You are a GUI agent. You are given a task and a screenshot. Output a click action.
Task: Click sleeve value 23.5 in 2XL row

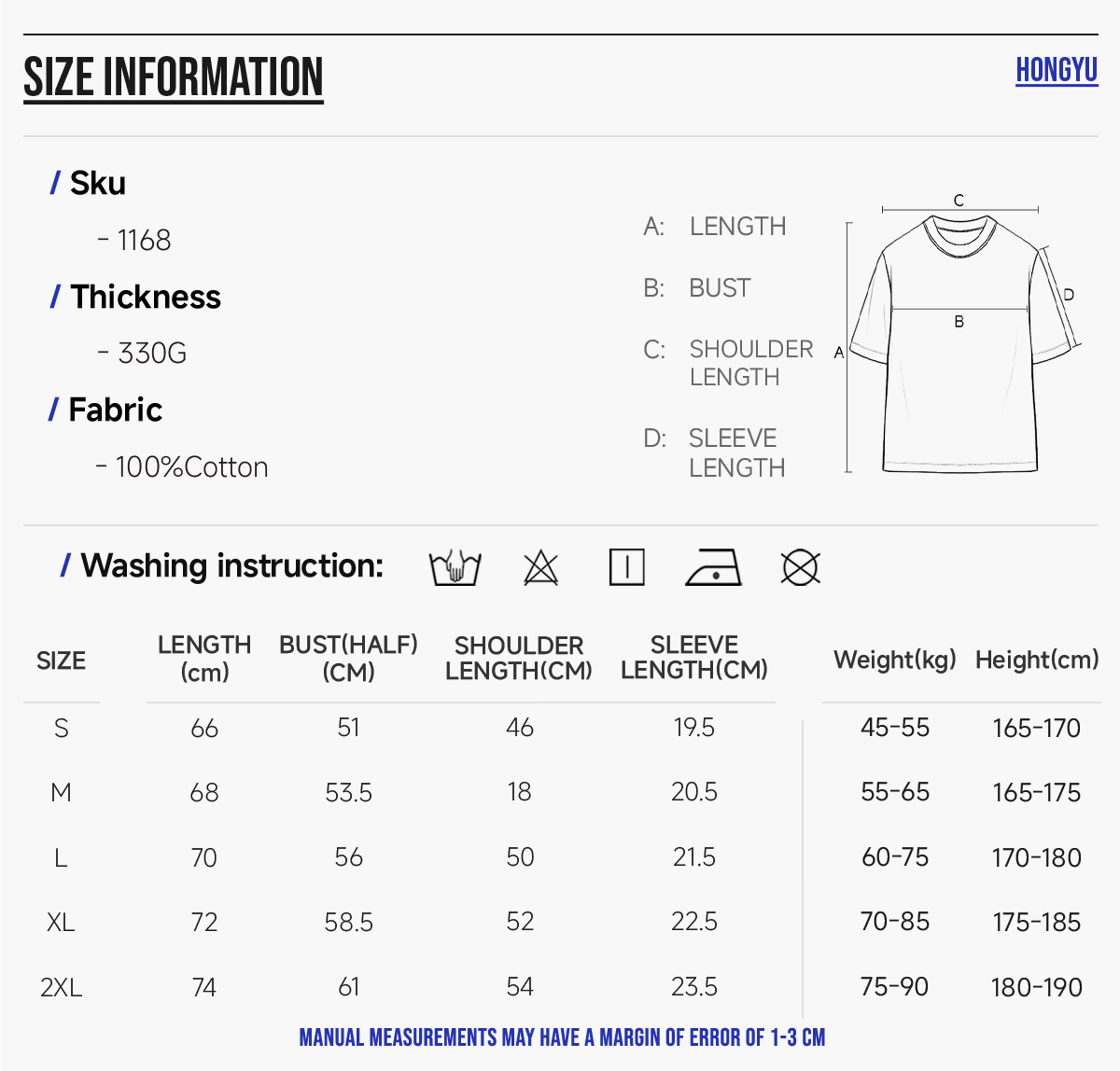(694, 987)
